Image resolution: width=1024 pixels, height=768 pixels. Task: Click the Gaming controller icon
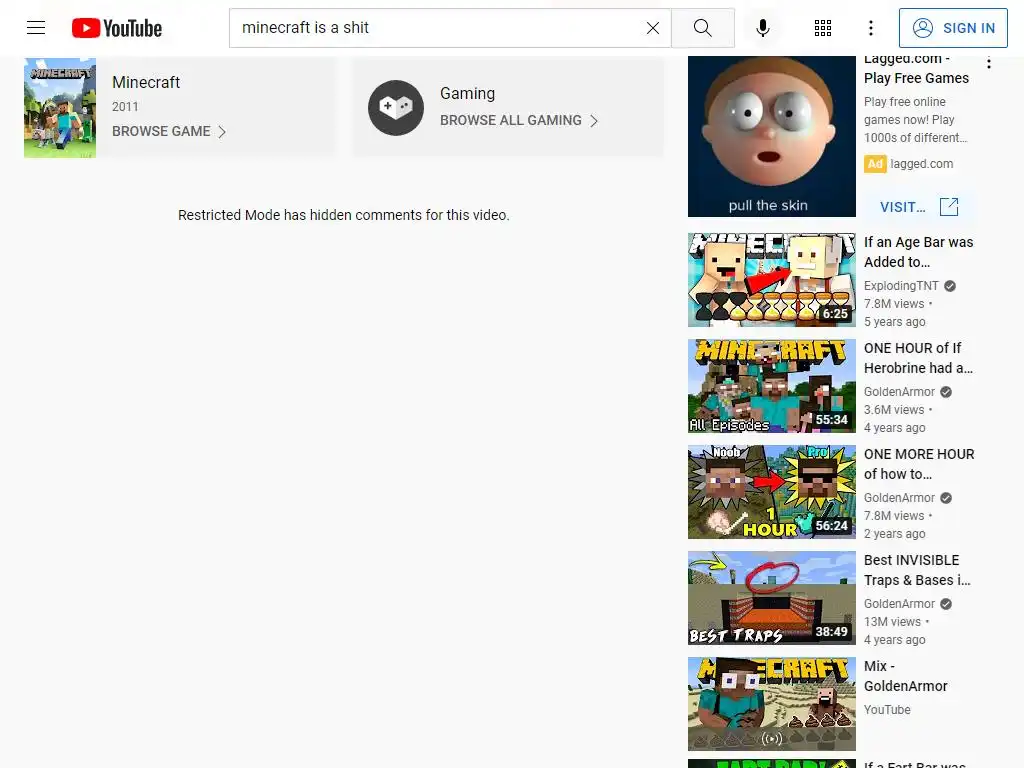click(x=396, y=108)
